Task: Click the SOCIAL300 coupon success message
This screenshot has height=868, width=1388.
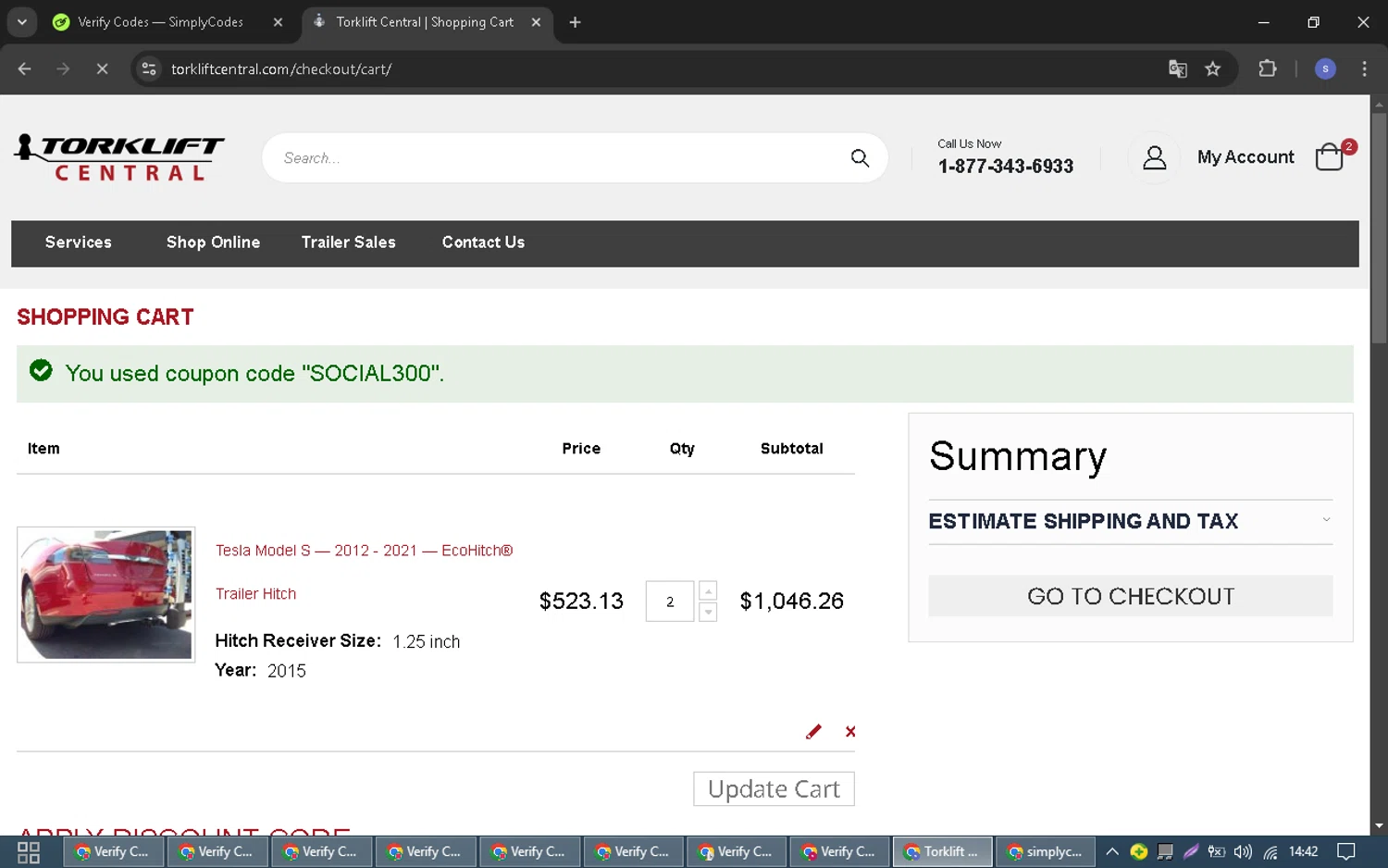Action: [x=685, y=374]
